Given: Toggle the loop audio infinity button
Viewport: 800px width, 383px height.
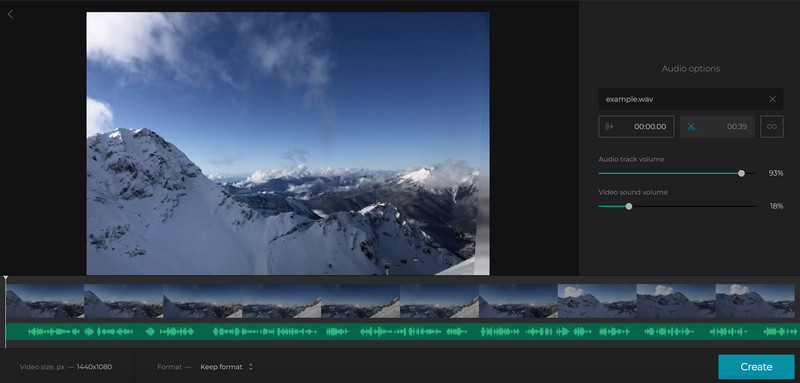Looking at the screenshot, I should 771,126.
